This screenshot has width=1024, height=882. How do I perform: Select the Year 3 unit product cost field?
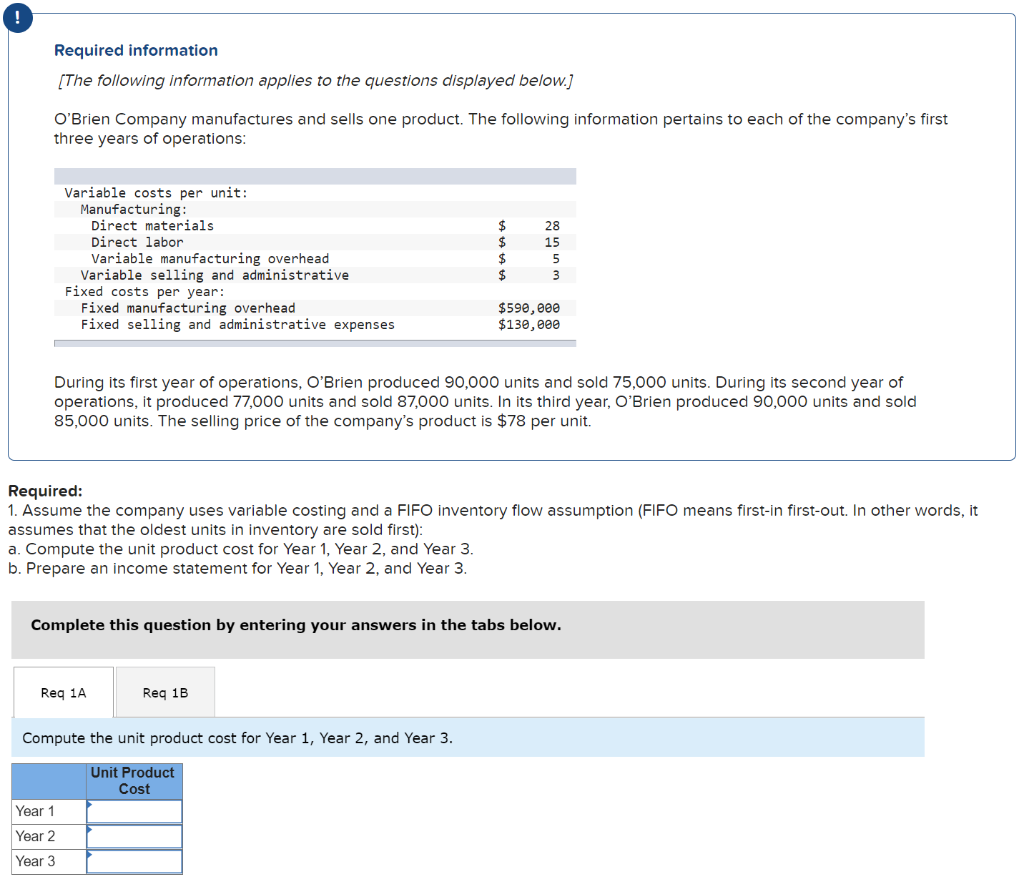coord(135,861)
